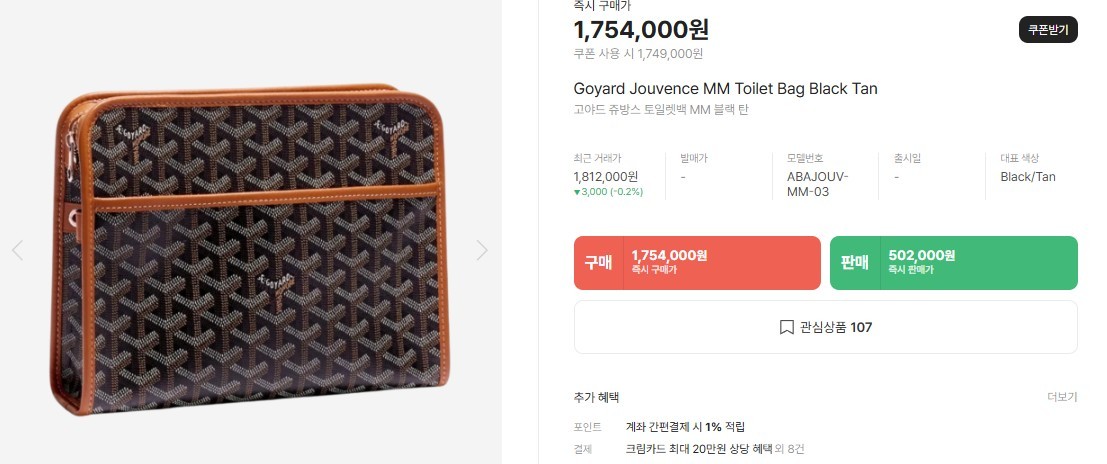Go to the next product image

[482, 250]
